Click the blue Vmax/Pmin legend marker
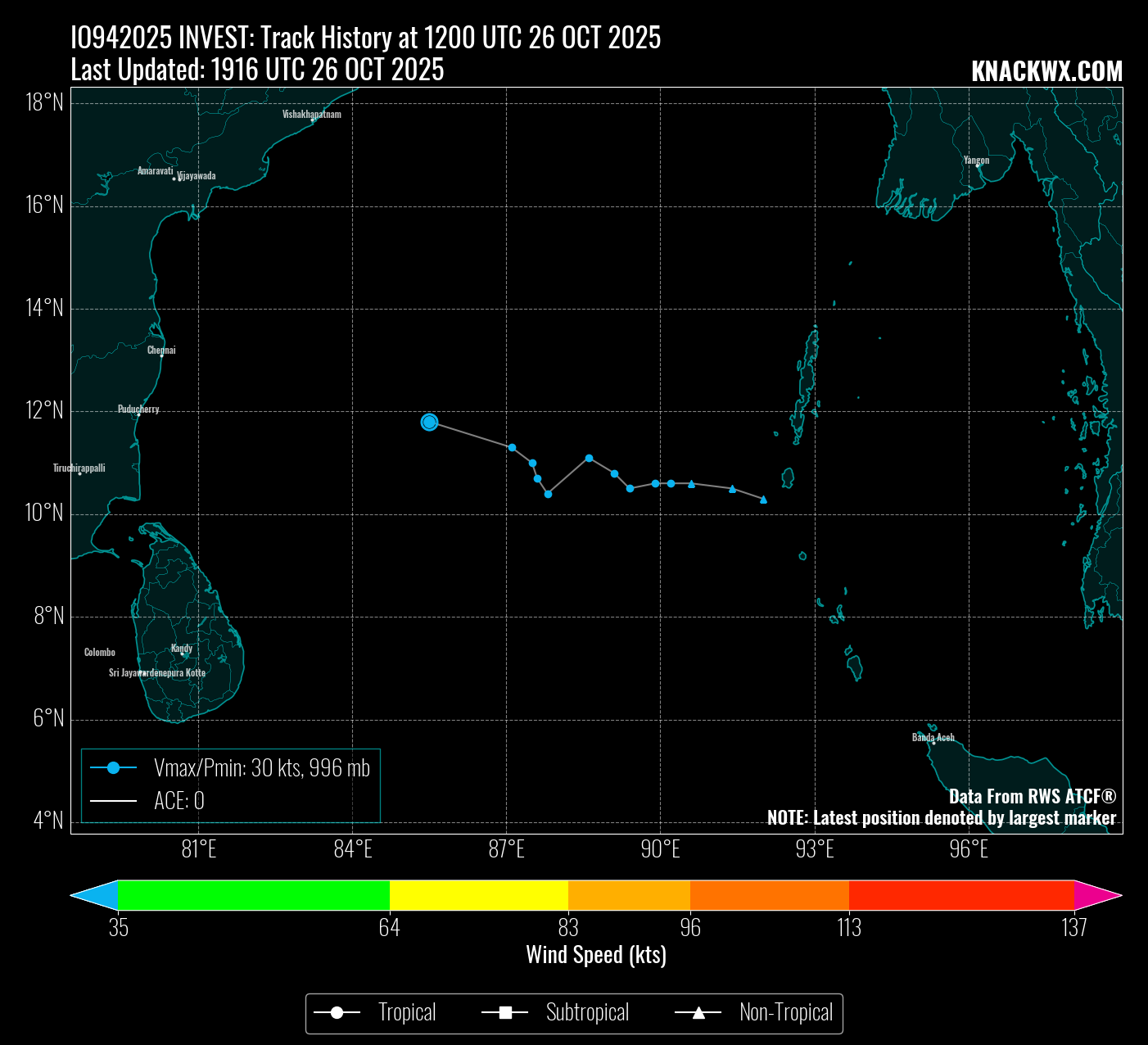The image size is (1148, 1045). pyautogui.click(x=113, y=768)
